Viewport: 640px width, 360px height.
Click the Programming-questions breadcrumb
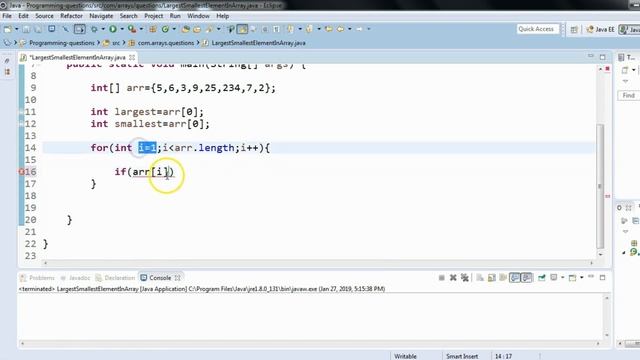pyautogui.click(x=62, y=43)
